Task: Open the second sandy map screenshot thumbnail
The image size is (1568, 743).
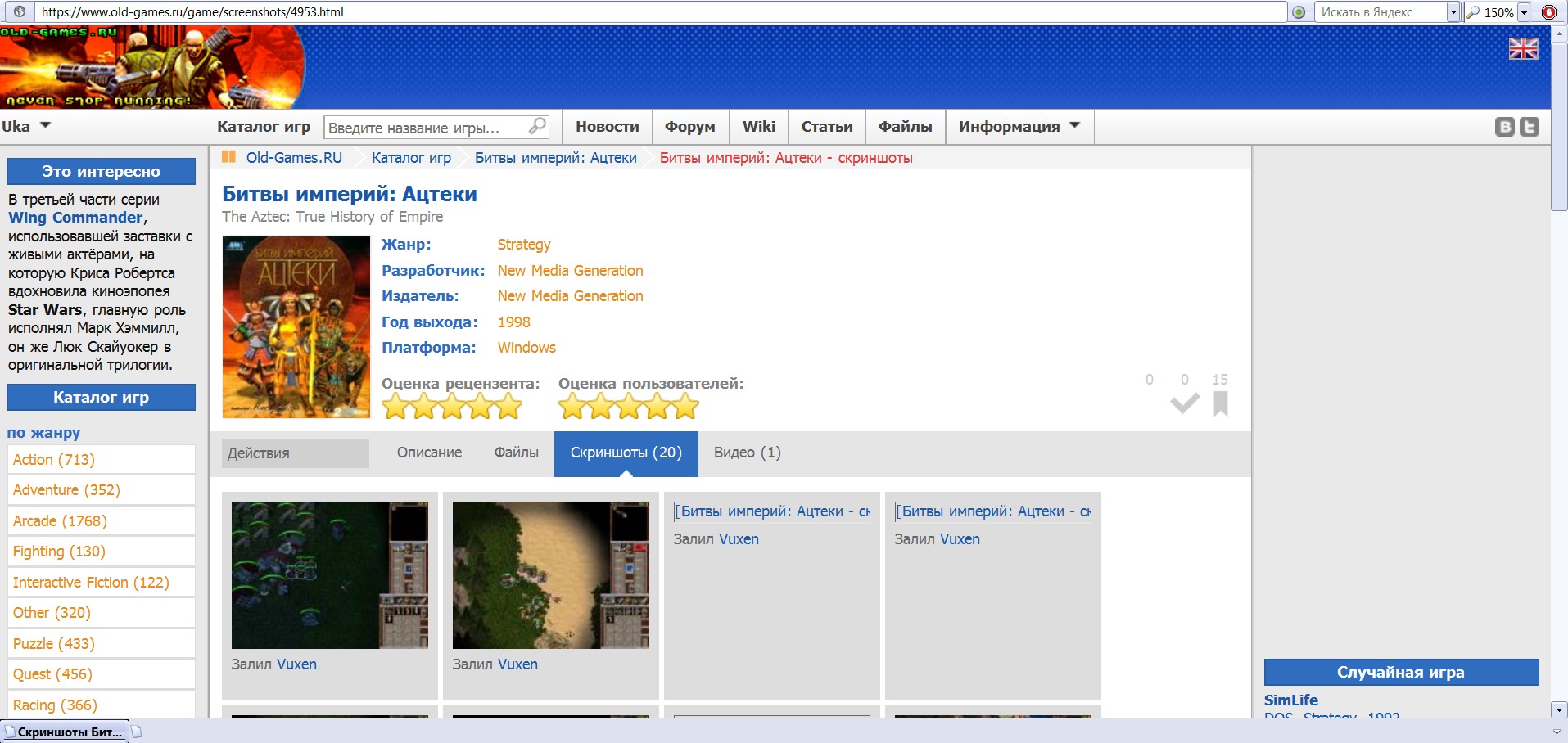Action: tap(551, 575)
